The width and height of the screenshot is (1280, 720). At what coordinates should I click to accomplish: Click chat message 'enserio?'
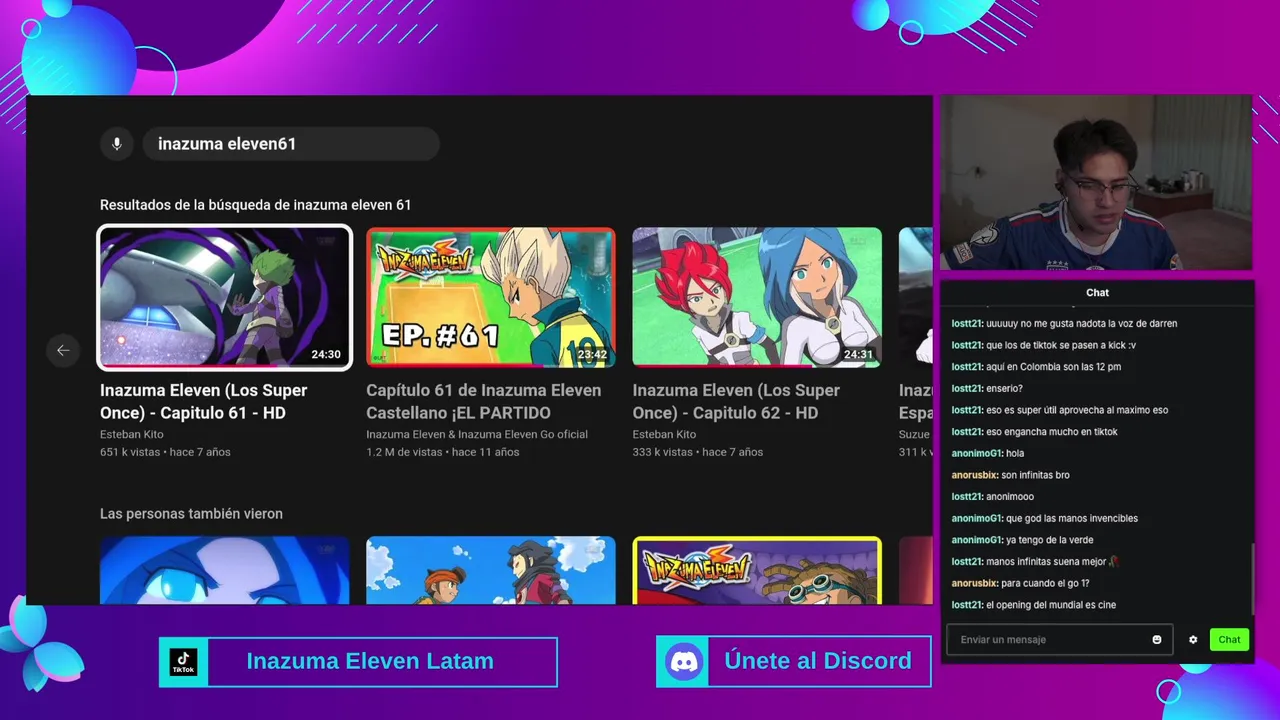1004,388
